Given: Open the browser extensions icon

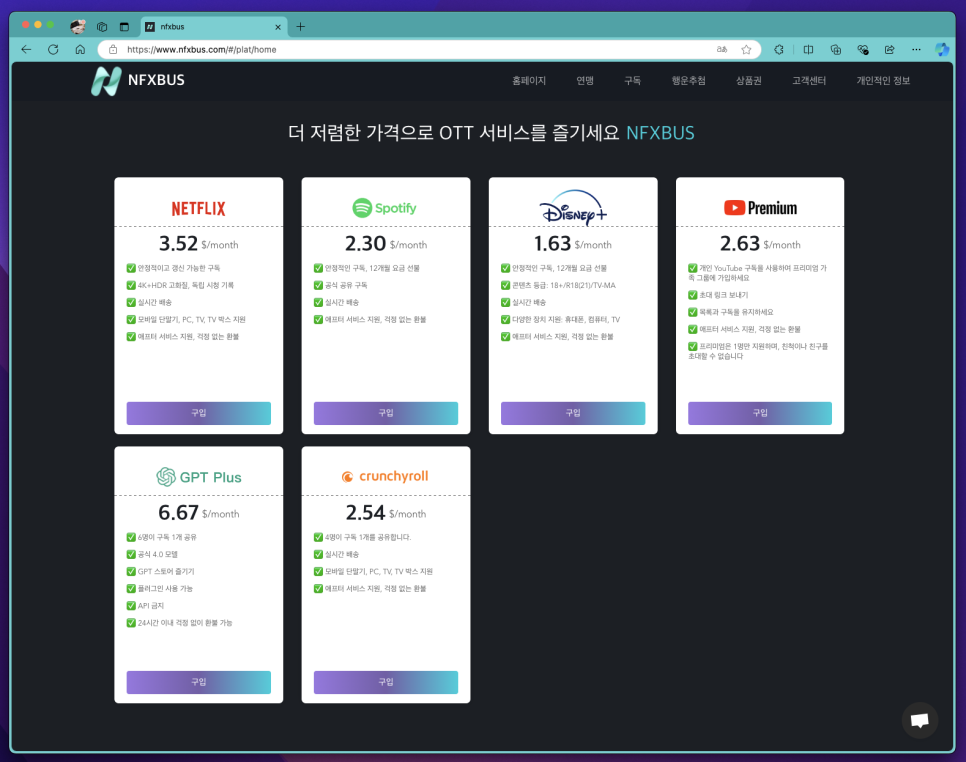Looking at the screenshot, I should click(x=779, y=49).
